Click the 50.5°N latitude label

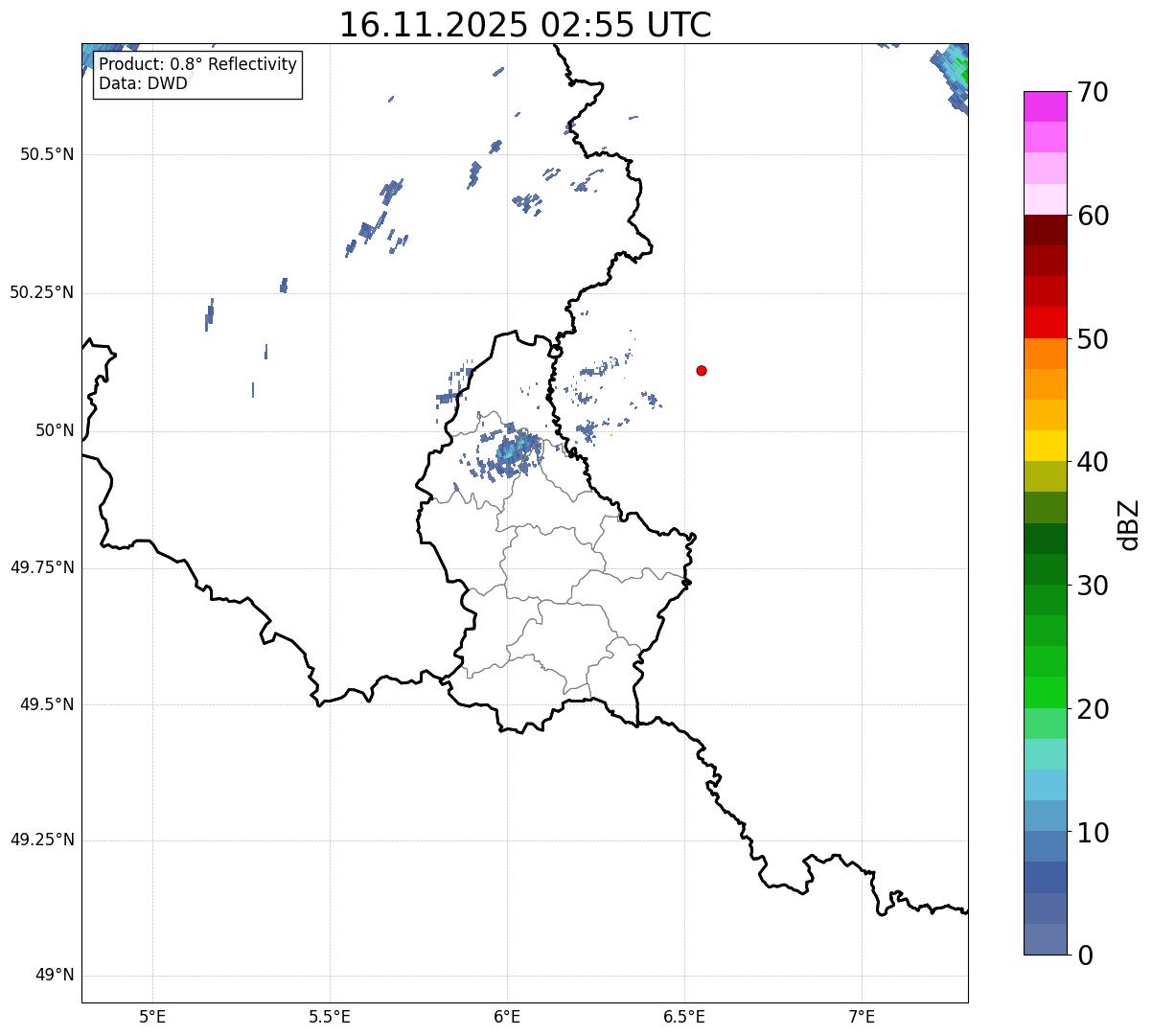click(47, 154)
